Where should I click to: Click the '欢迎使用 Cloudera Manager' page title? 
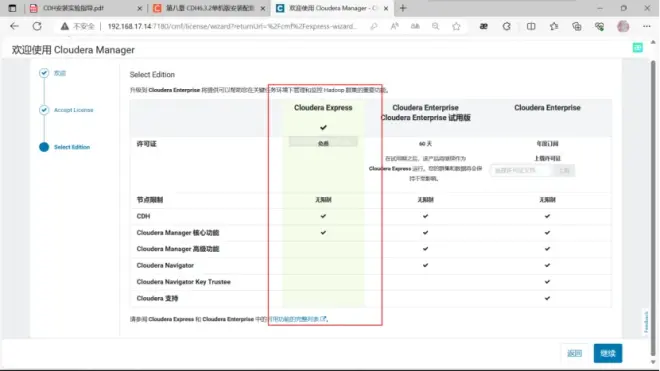coord(73,50)
